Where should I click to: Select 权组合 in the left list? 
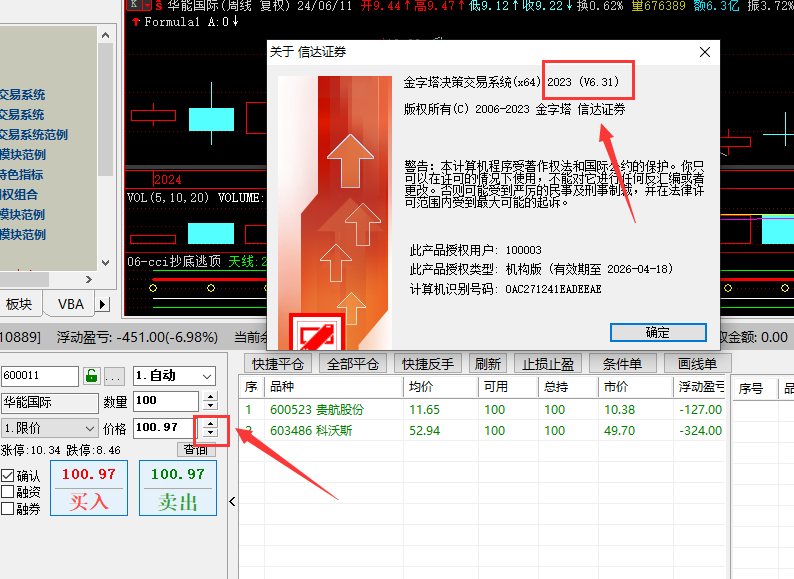point(19,195)
